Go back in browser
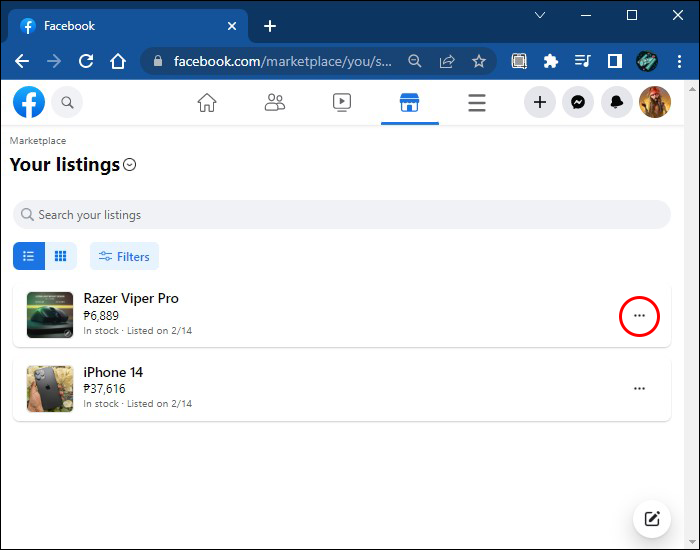Screen dimensions: 700x550 [x=22, y=61]
